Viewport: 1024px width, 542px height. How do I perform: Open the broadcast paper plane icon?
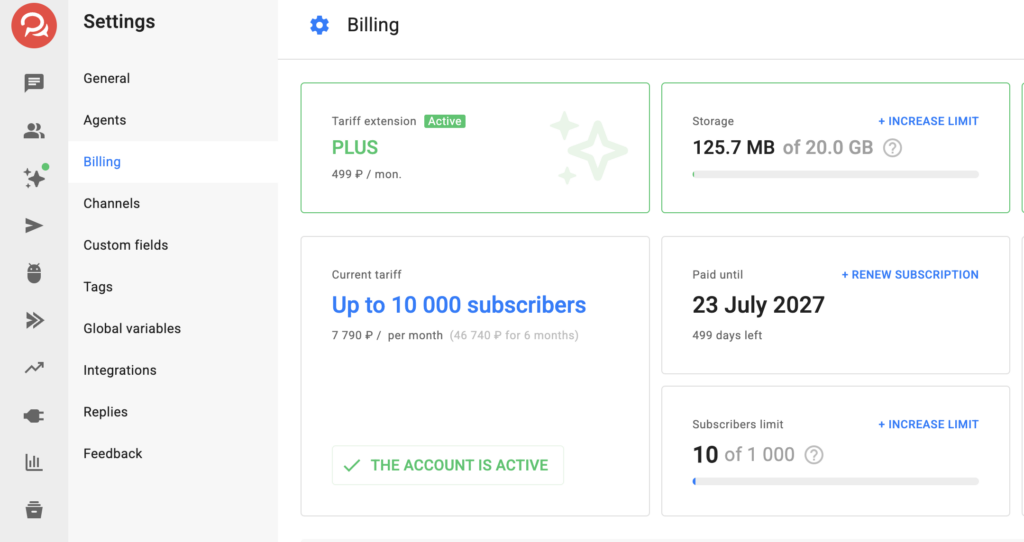click(34, 226)
